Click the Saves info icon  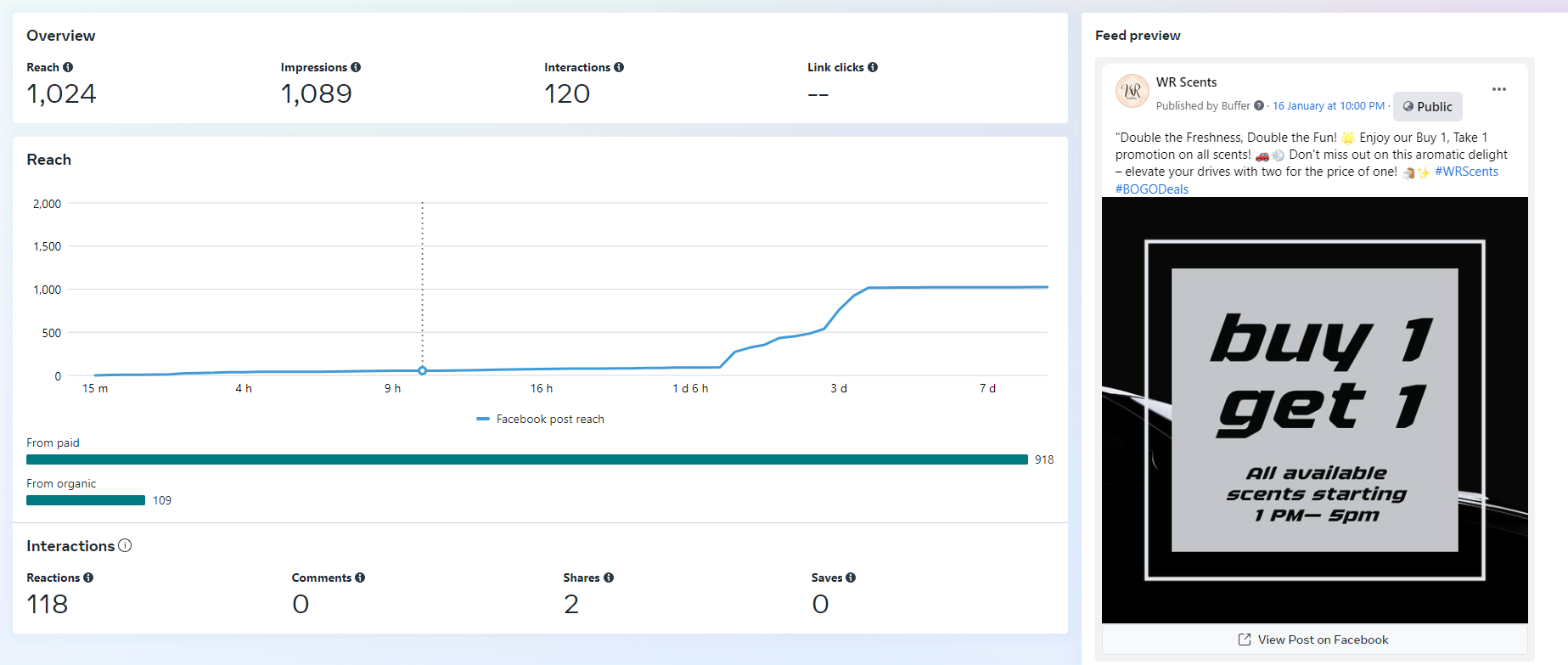(x=851, y=578)
